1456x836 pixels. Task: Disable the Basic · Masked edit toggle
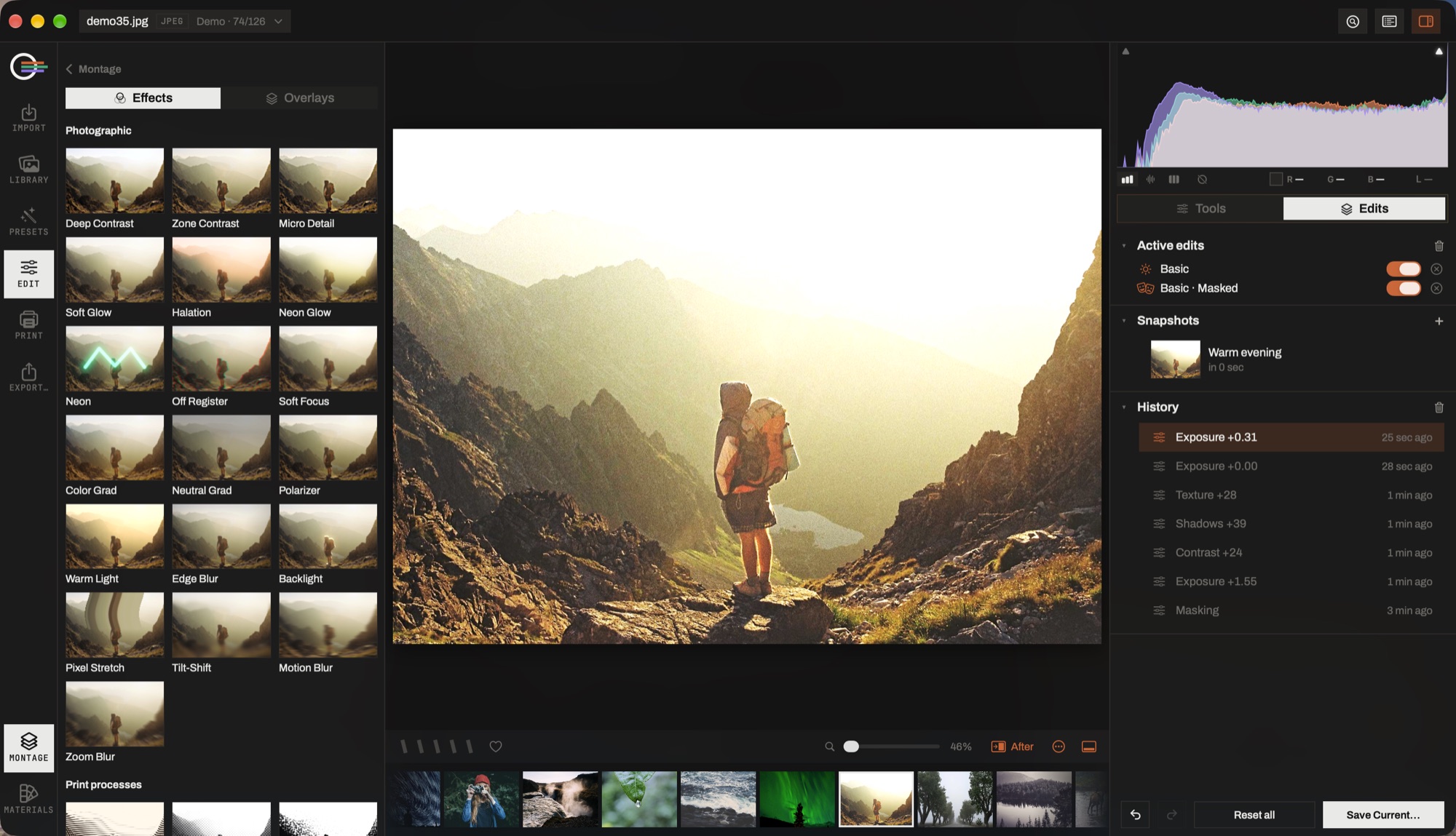point(1403,288)
